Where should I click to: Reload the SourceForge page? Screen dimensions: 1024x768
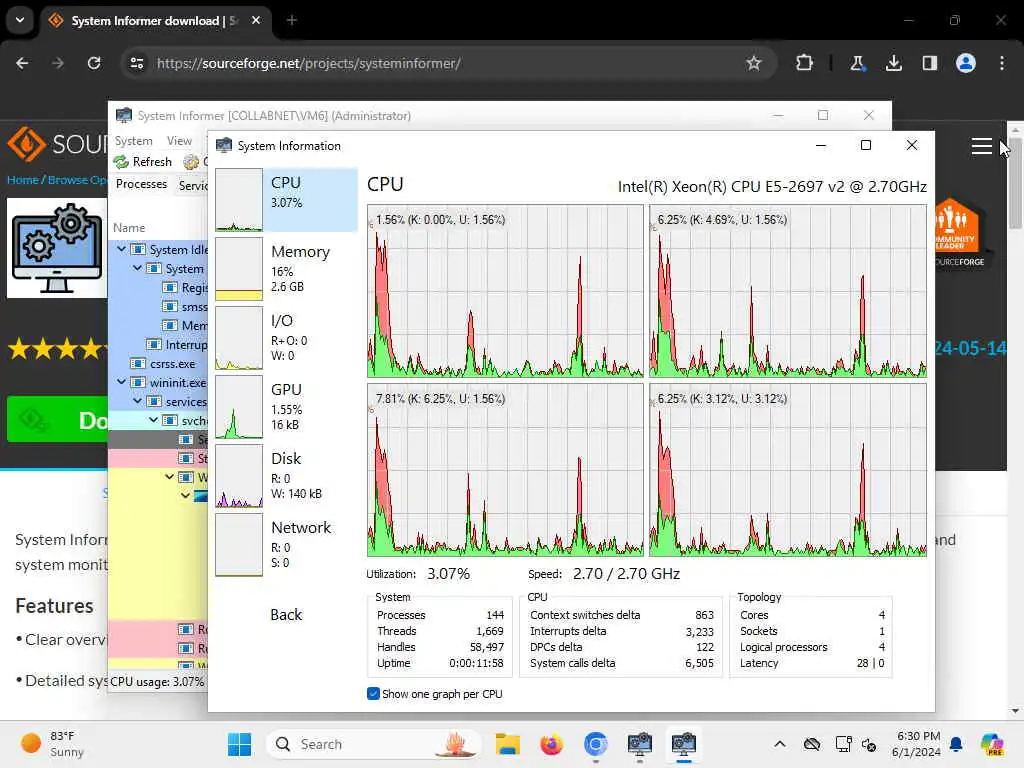point(94,63)
